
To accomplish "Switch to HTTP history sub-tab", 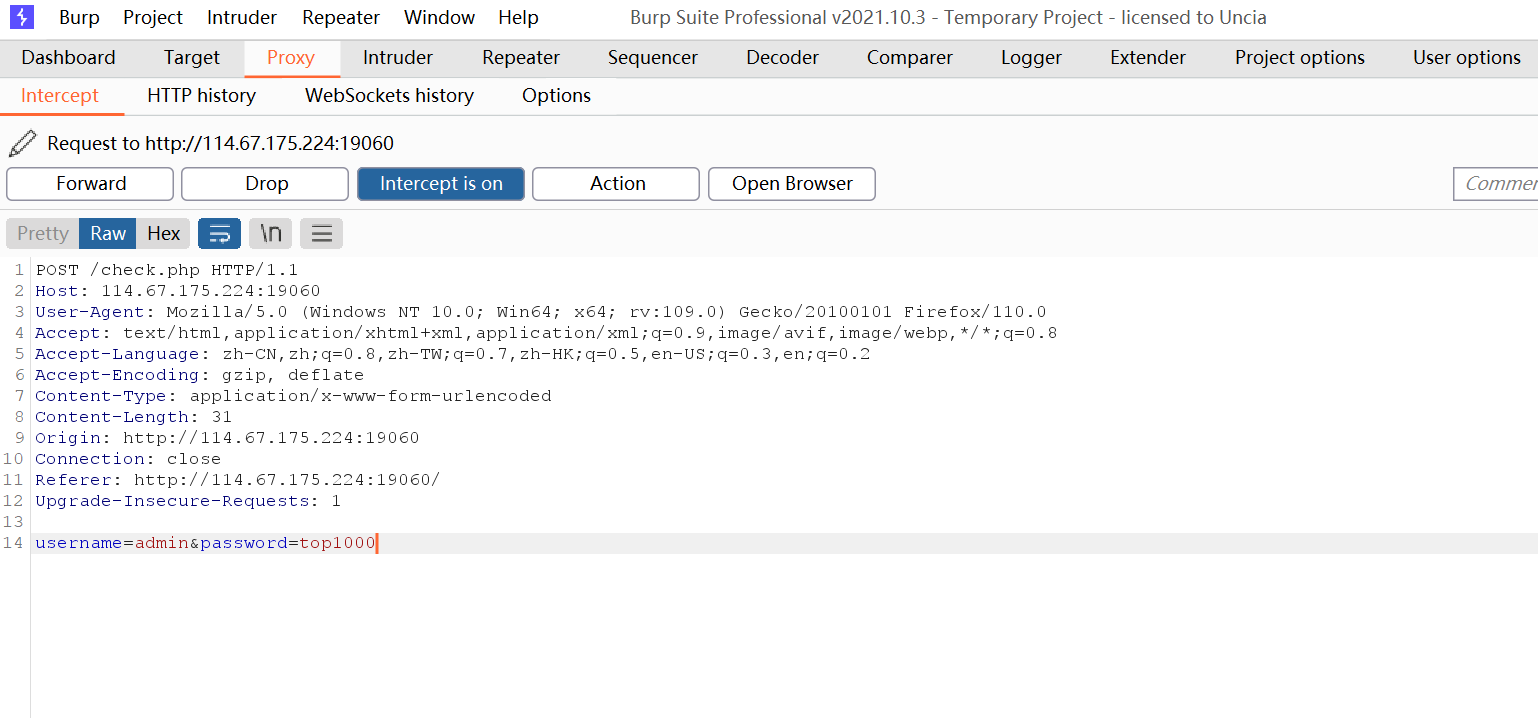I will pos(201,96).
